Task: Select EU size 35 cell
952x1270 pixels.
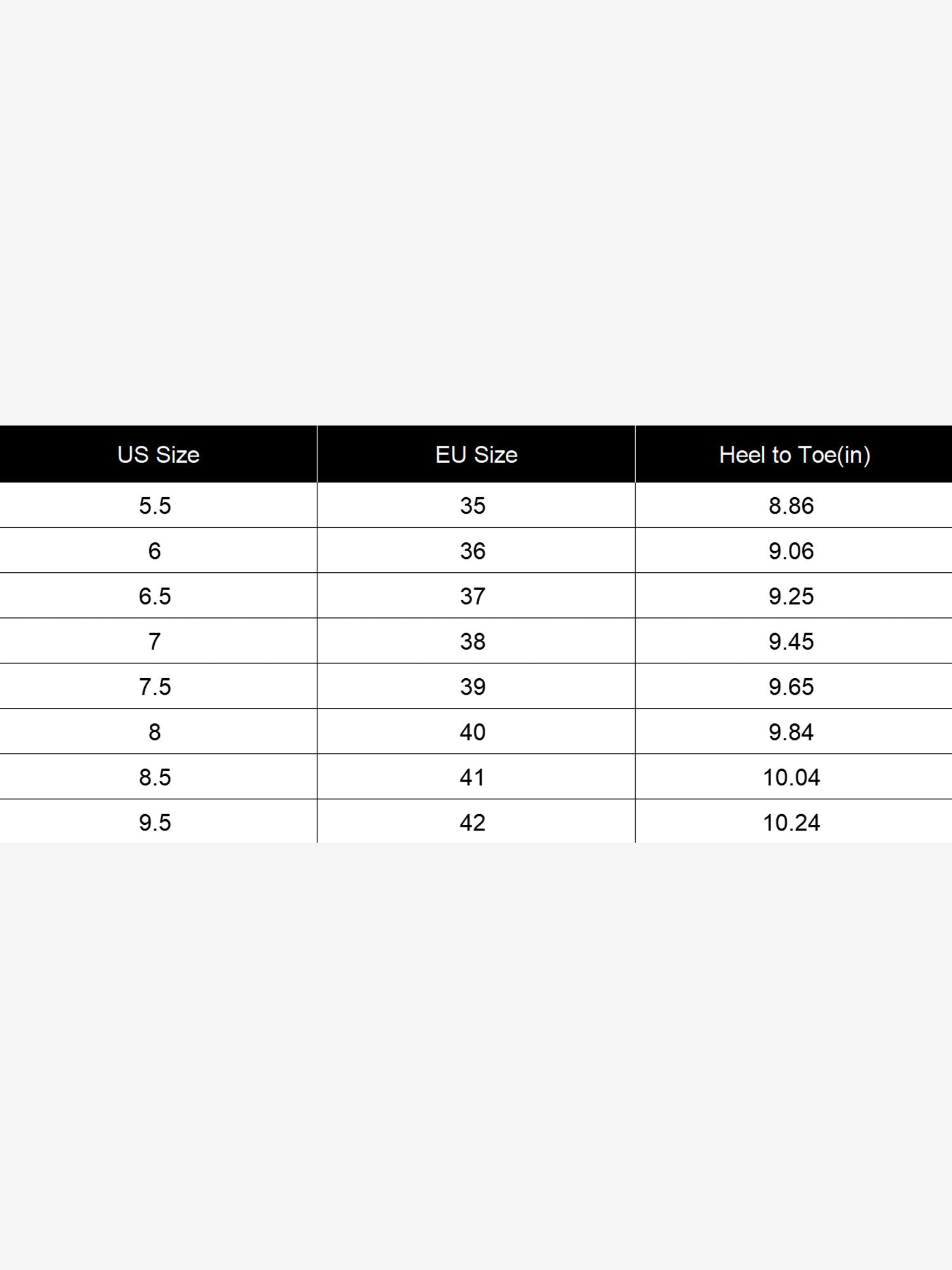Action: pos(476,505)
